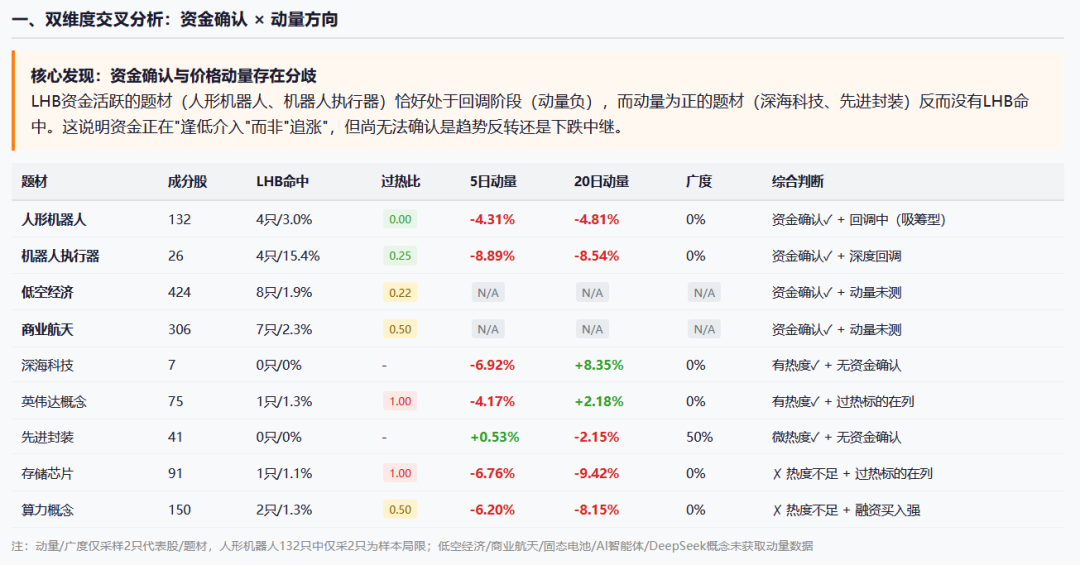Click the 核心发现 callout heading

pyautogui.click(x=174, y=76)
